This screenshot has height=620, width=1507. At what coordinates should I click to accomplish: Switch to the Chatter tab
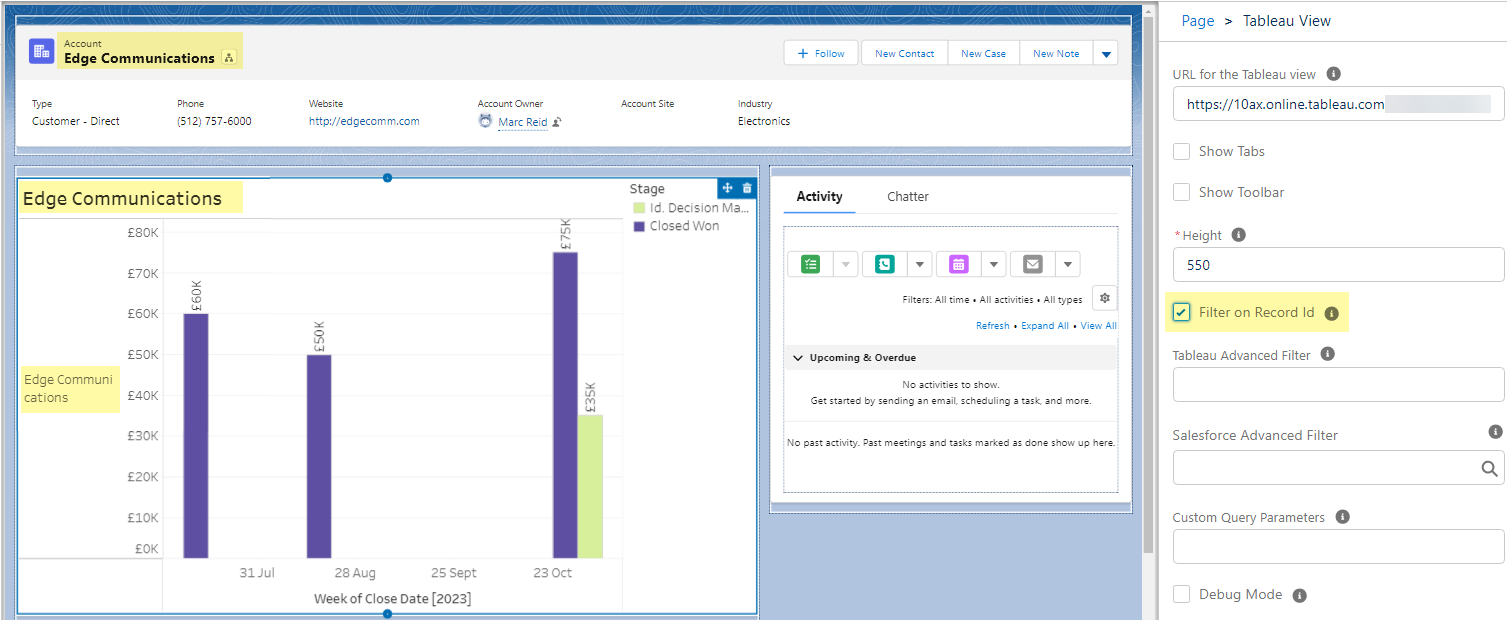coord(908,197)
